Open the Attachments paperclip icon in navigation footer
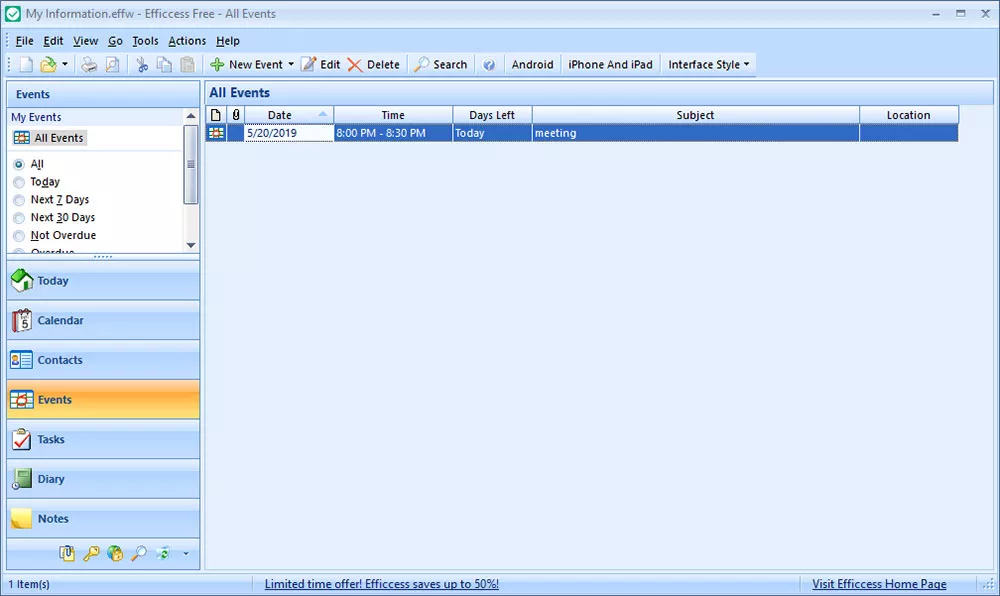 tap(67, 553)
